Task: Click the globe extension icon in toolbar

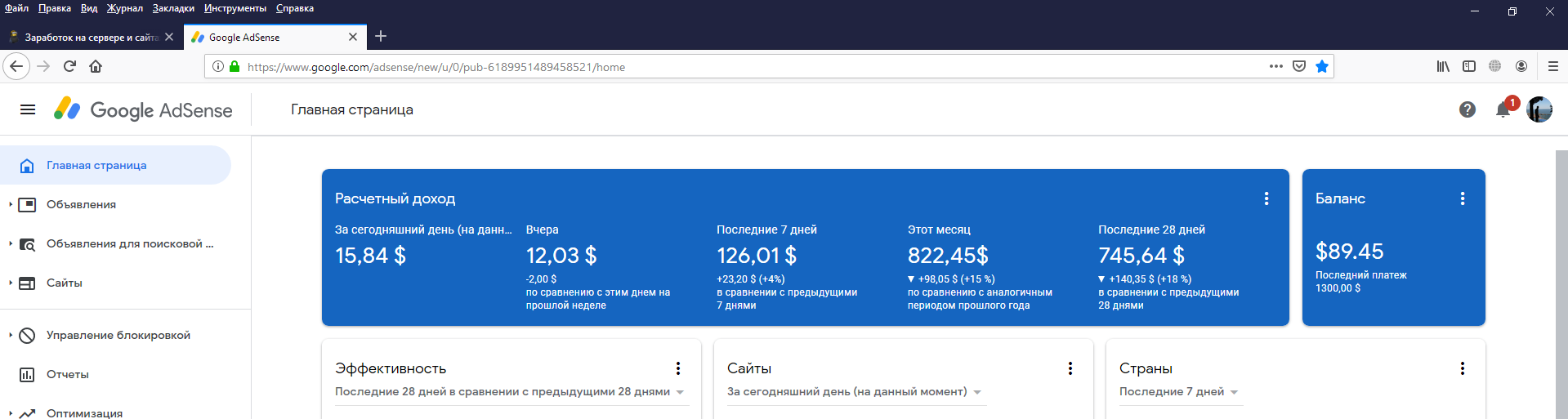Action: pos(1494,66)
